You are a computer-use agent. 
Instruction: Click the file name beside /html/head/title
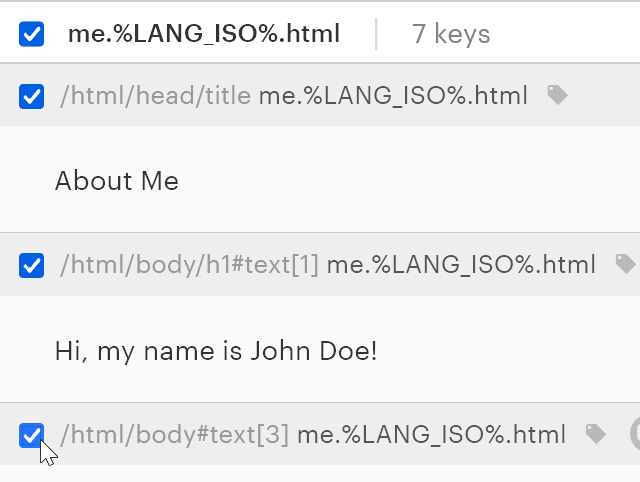click(393, 96)
